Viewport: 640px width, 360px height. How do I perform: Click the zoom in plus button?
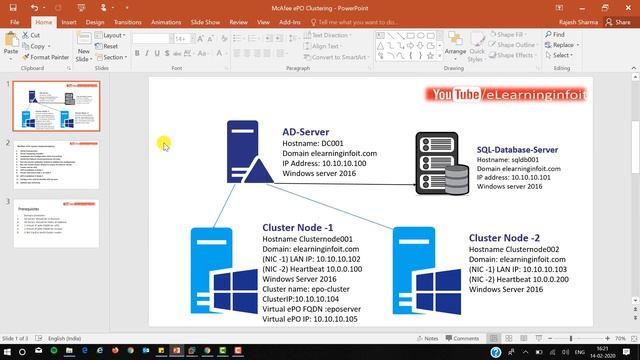607,338
